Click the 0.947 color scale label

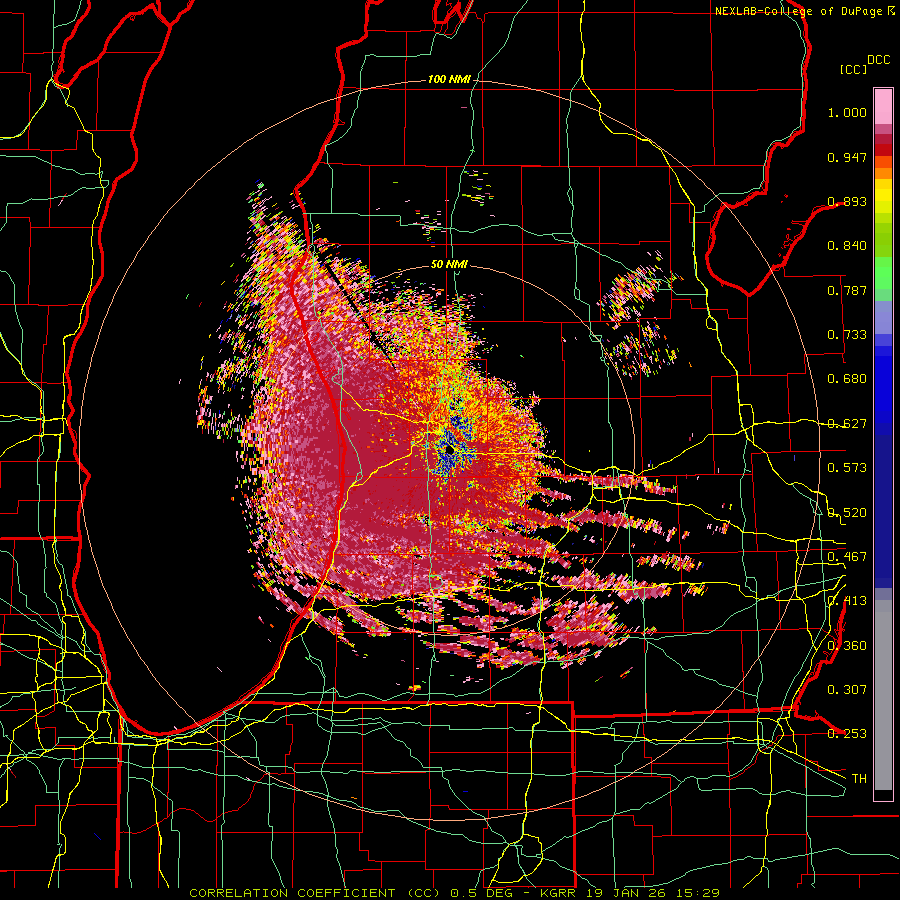pos(847,157)
